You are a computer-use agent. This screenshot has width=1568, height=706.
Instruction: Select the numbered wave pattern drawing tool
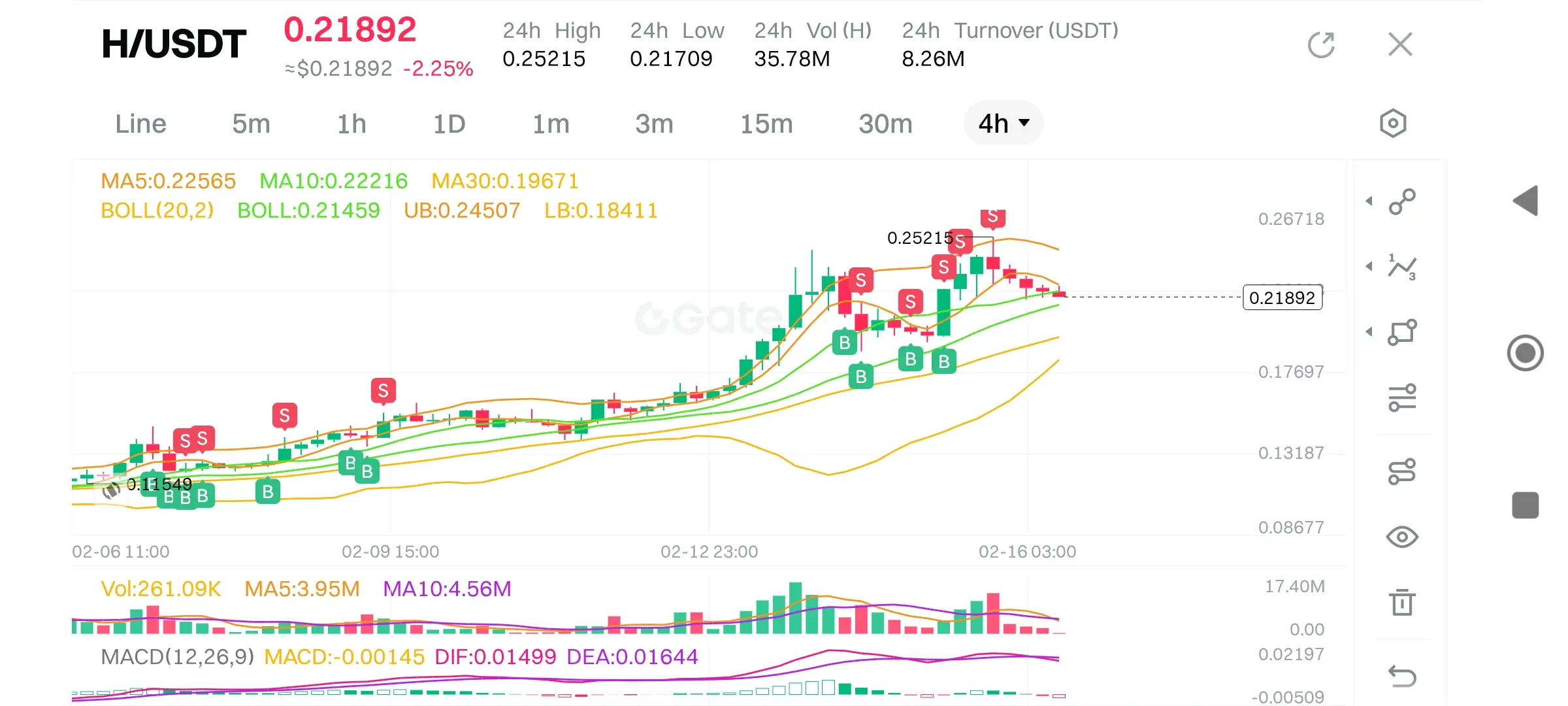pos(1402,267)
